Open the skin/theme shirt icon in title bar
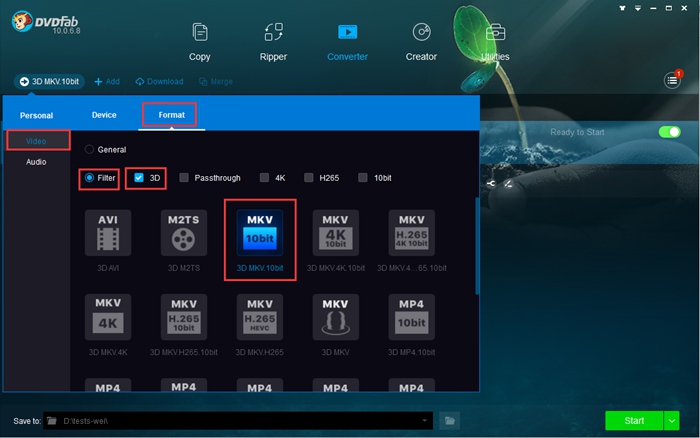 (622, 8)
